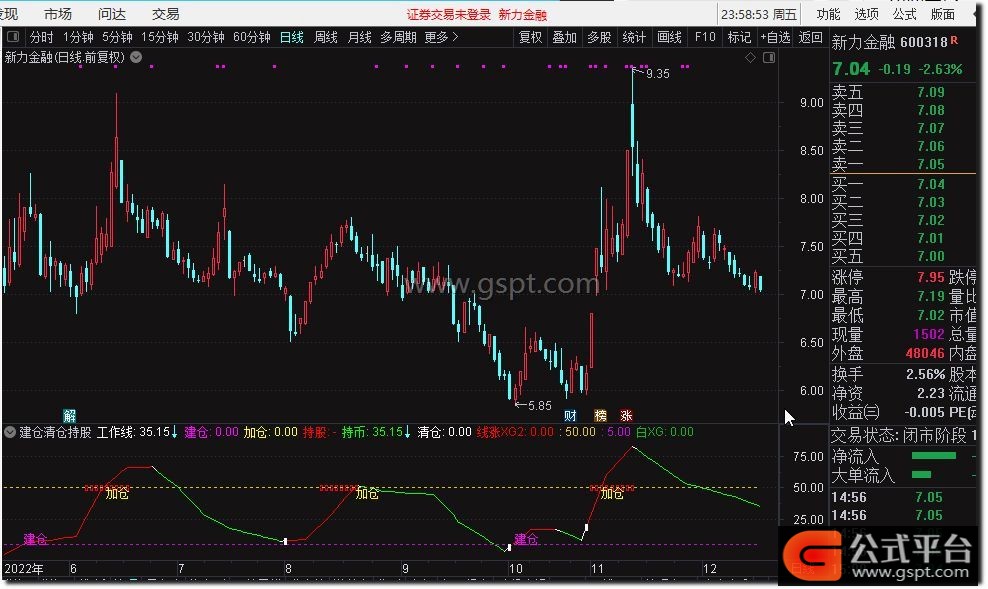Click the 持币: 35.15 indicator value
This screenshot has width=988, height=589.
point(376,432)
